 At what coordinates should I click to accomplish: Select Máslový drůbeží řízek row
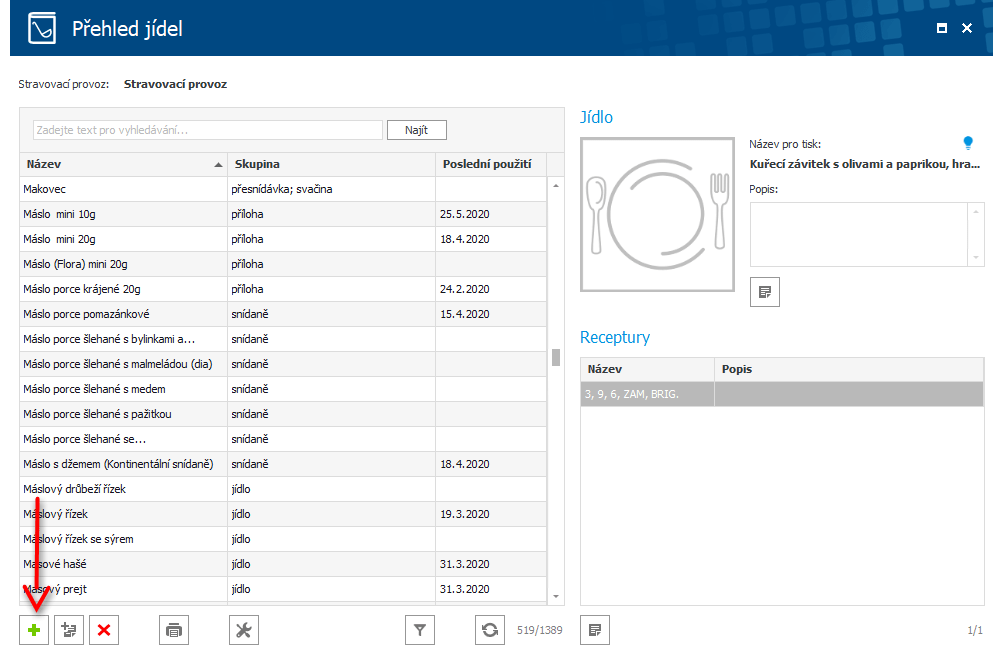(x=283, y=488)
